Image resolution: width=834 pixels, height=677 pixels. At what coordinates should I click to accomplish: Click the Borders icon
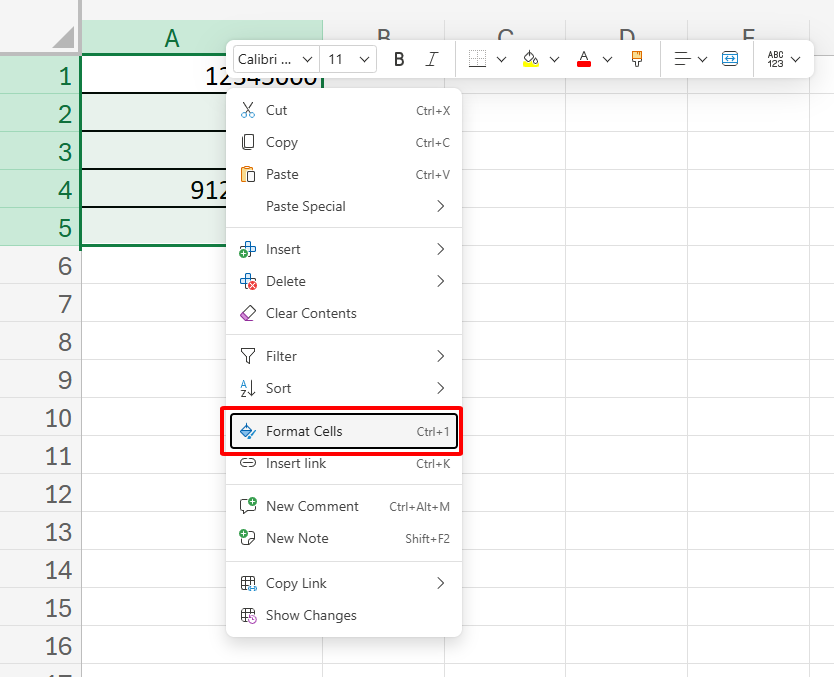click(479, 59)
